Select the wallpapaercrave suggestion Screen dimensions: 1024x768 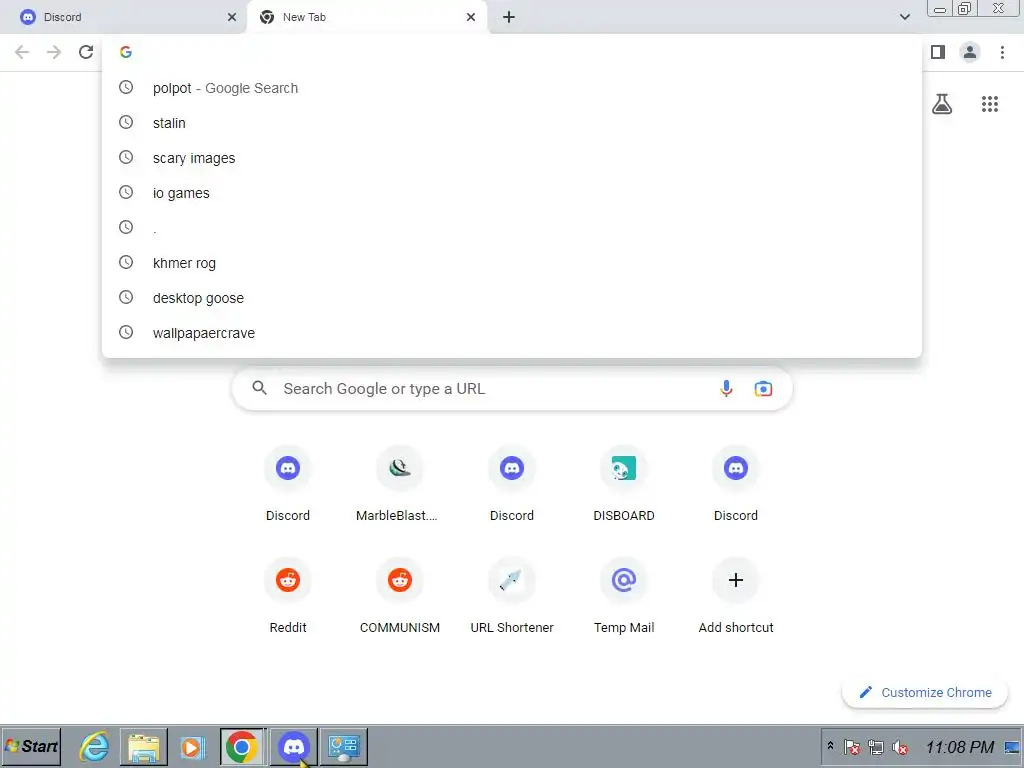(512, 333)
